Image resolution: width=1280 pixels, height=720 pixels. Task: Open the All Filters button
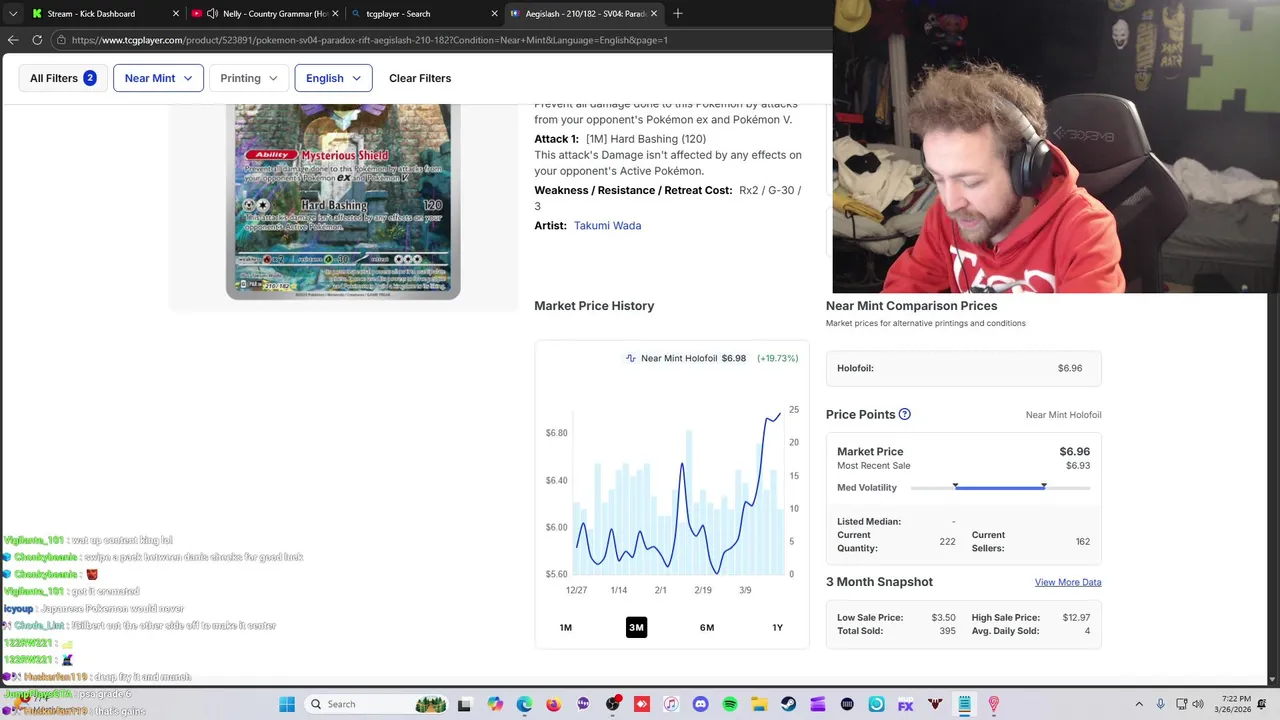click(x=63, y=78)
